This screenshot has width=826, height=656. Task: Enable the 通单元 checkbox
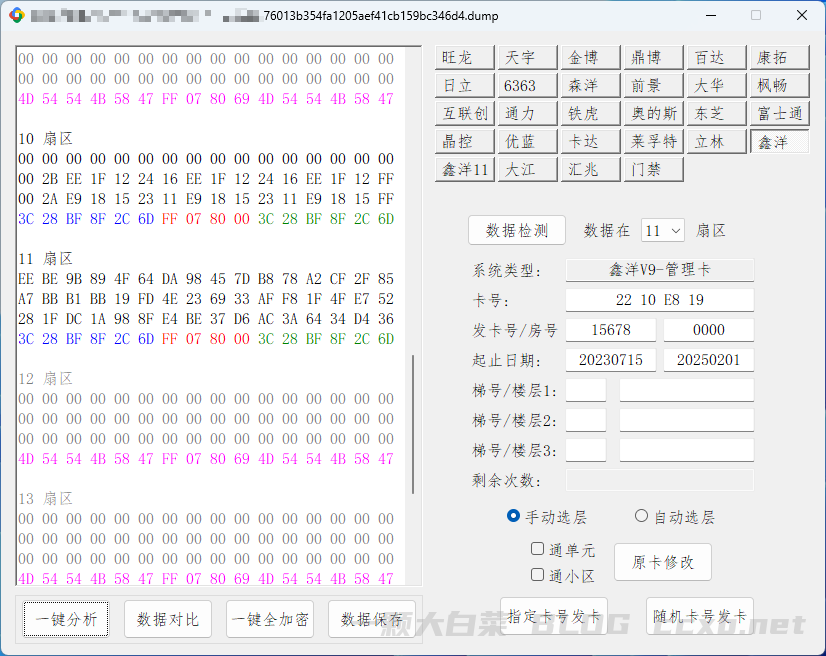click(538, 549)
